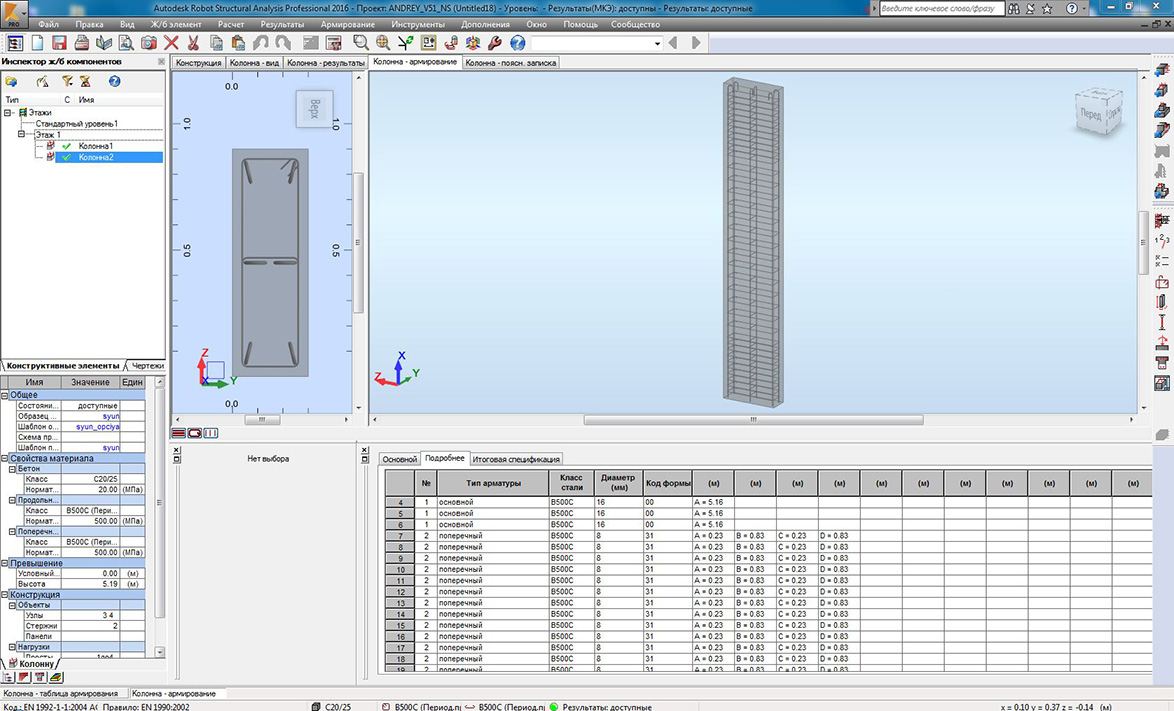Select Стандартный уровень1 tree item

[77, 123]
